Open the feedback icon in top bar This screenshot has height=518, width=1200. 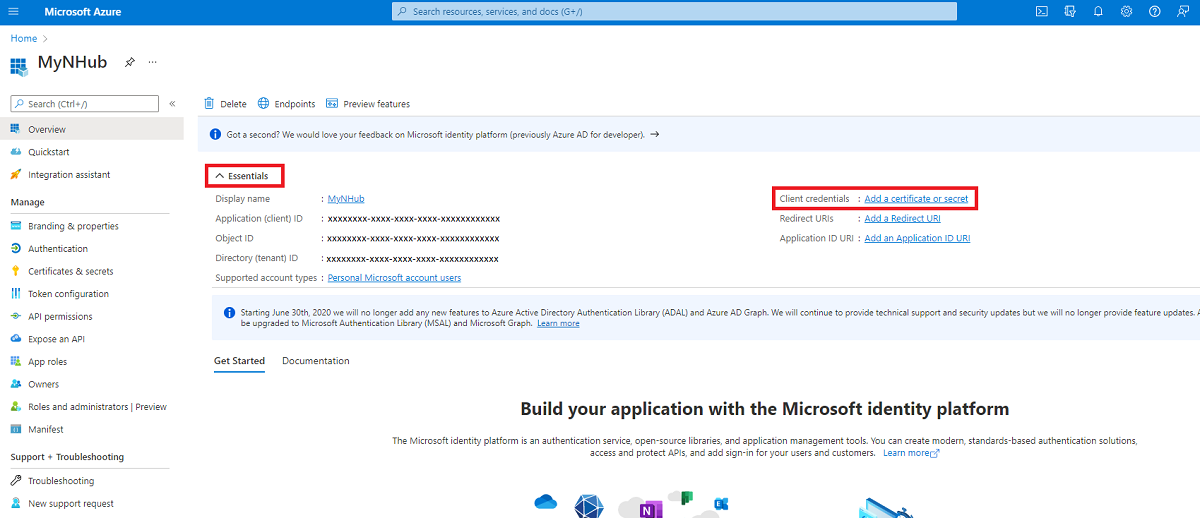pyautogui.click(x=1183, y=11)
